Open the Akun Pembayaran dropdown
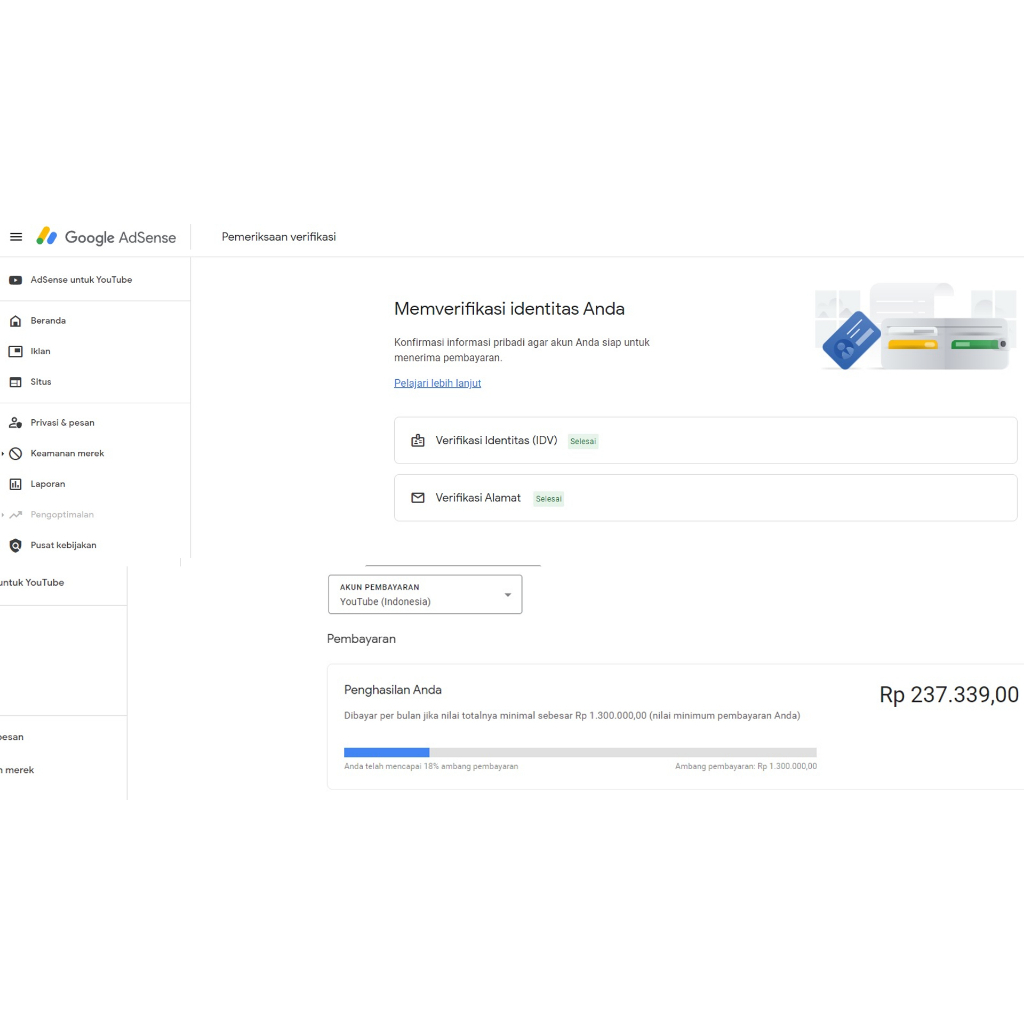 pyautogui.click(x=425, y=594)
